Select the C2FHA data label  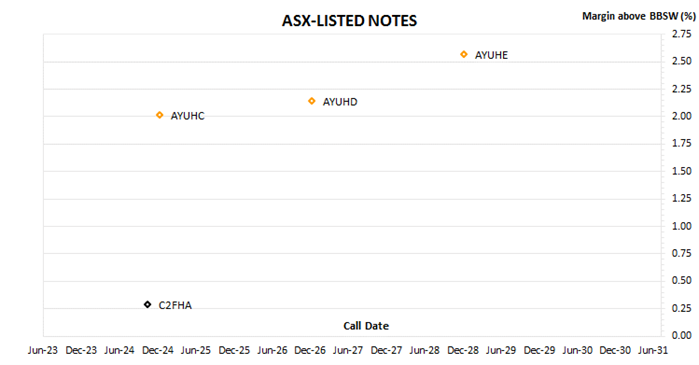point(175,305)
